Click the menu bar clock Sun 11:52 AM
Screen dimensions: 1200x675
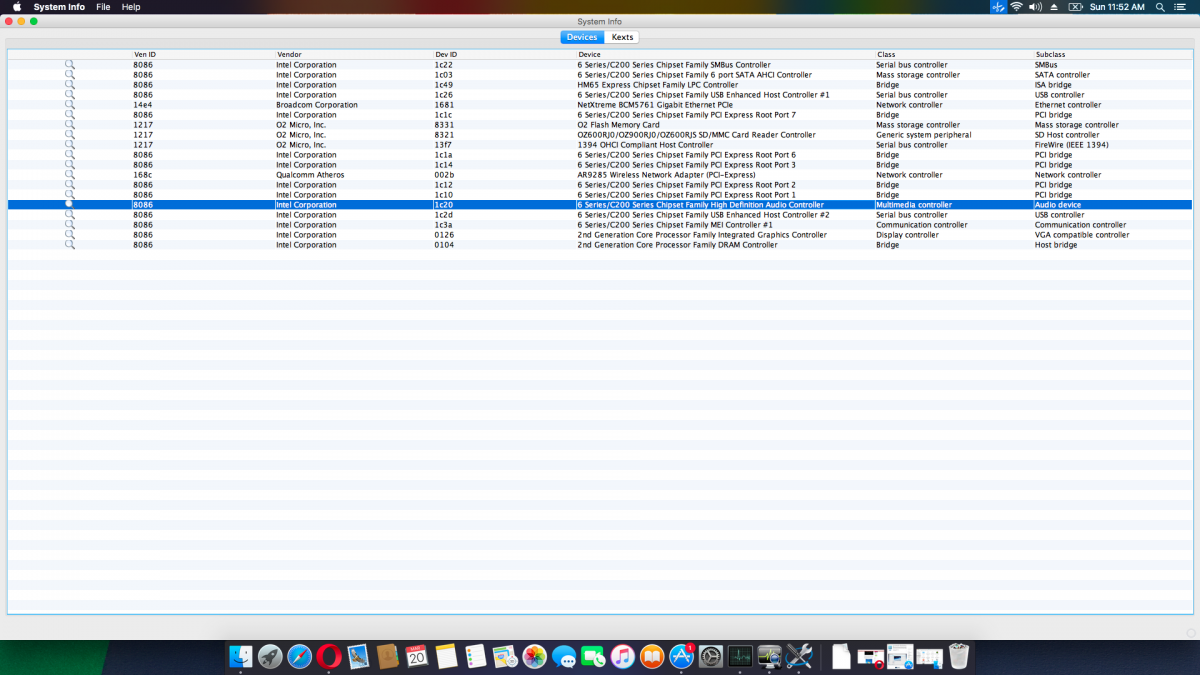coord(1117,7)
